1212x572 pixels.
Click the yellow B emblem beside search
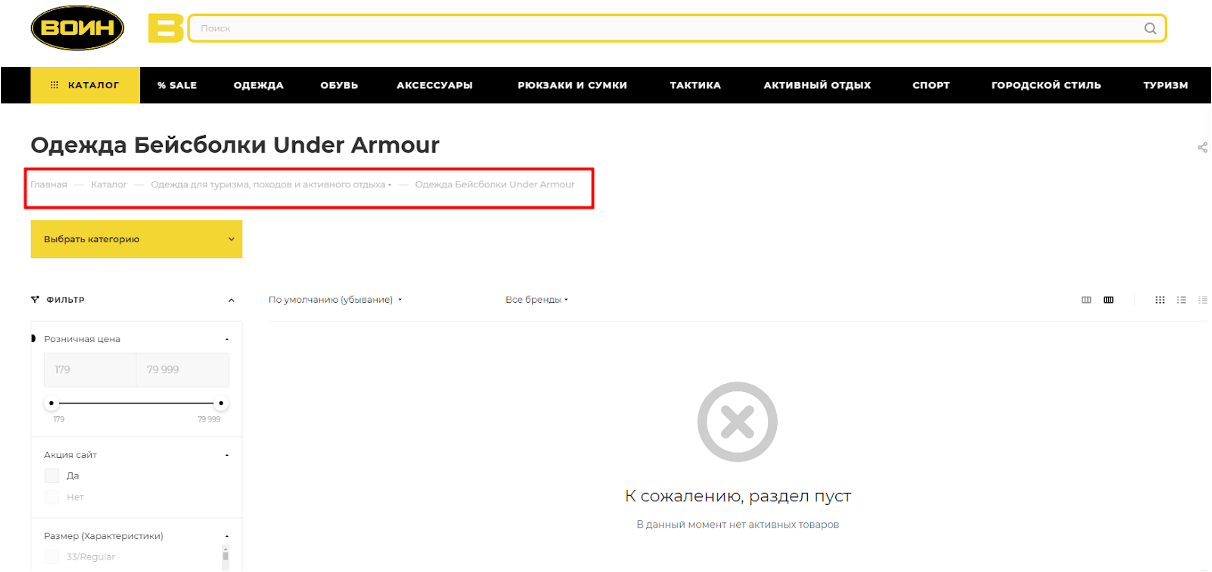pyautogui.click(x=165, y=28)
